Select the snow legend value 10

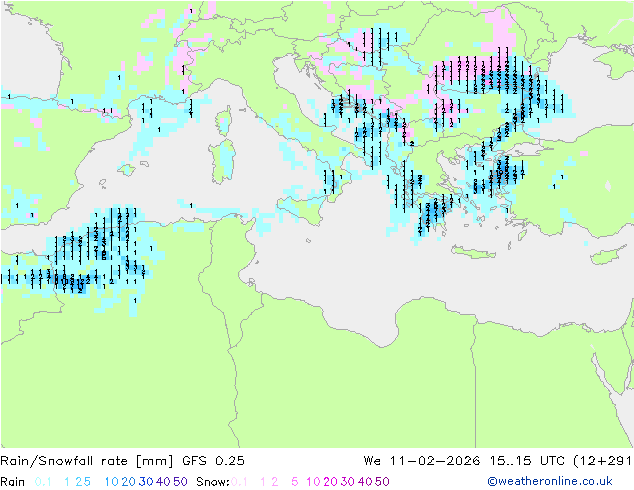(x=313, y=482)
